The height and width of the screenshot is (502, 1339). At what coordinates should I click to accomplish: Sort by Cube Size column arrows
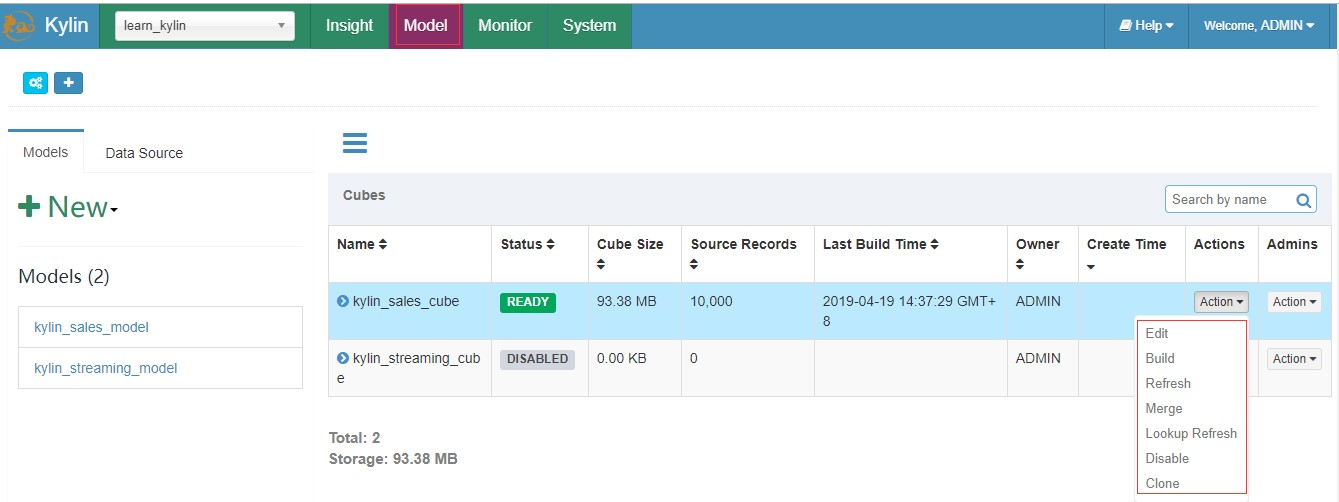click(x=601, y=265)
